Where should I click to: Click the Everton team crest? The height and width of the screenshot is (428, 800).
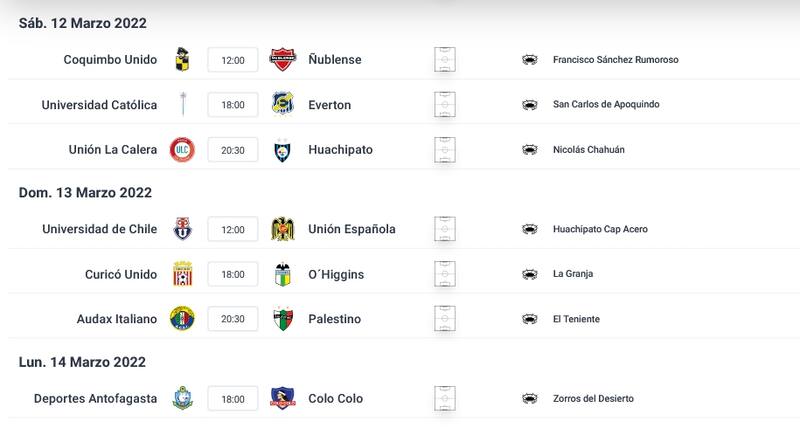[283, 104]
